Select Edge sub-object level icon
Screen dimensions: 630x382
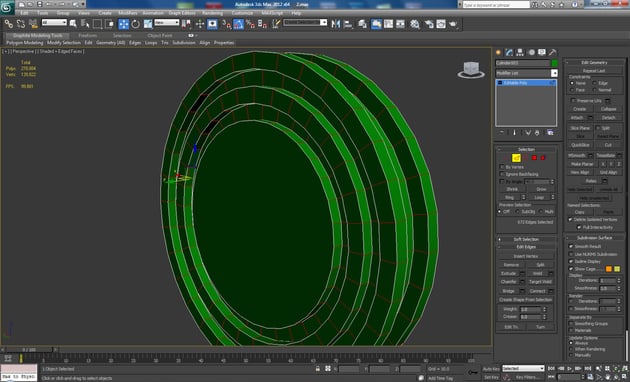516,158
